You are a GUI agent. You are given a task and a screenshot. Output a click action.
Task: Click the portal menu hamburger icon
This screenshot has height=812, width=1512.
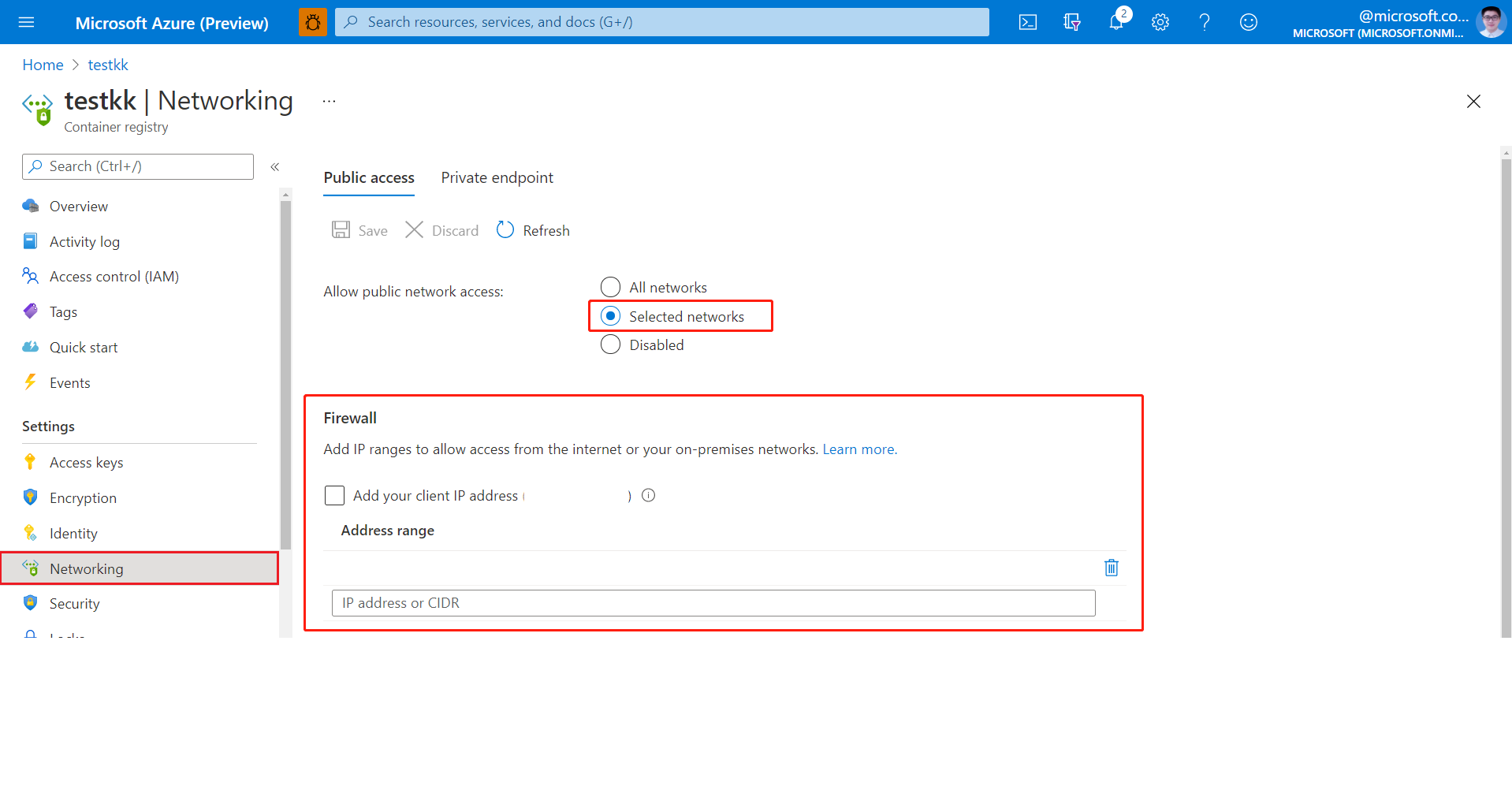pos(28,22)
